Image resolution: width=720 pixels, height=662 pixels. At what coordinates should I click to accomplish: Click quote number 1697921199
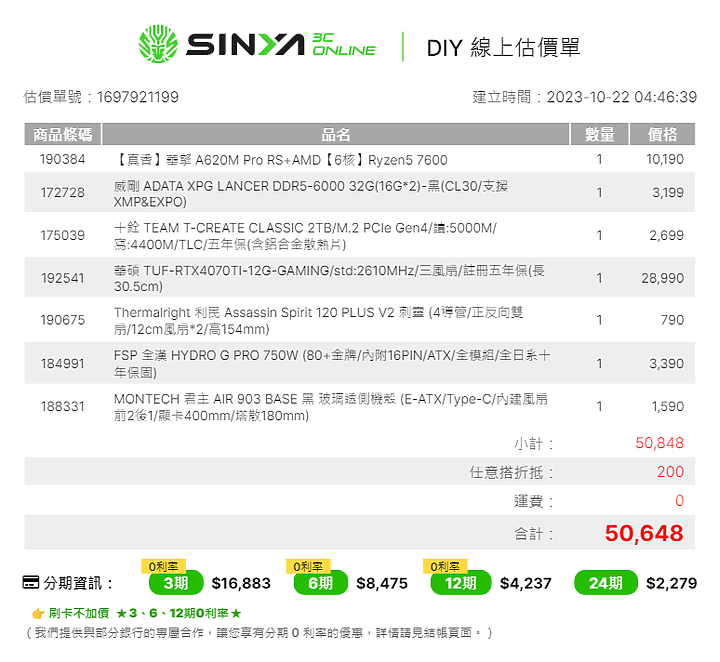pyautogui.click(x=138, y=97)
